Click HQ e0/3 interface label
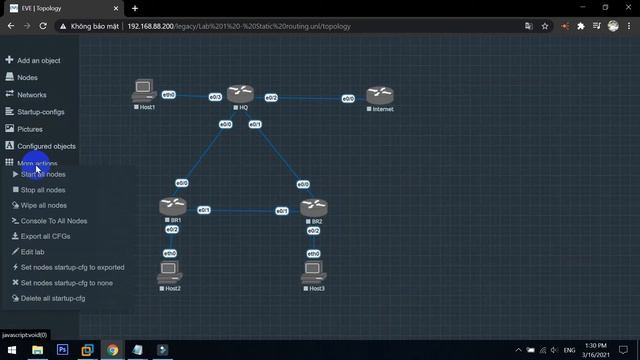The width and height of the screenshot is (640, 360). point(215,97)
